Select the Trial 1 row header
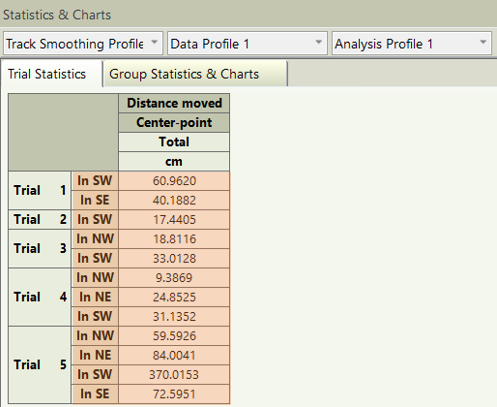The width and height of the screenshot is (497, 407). coord(40,191)
